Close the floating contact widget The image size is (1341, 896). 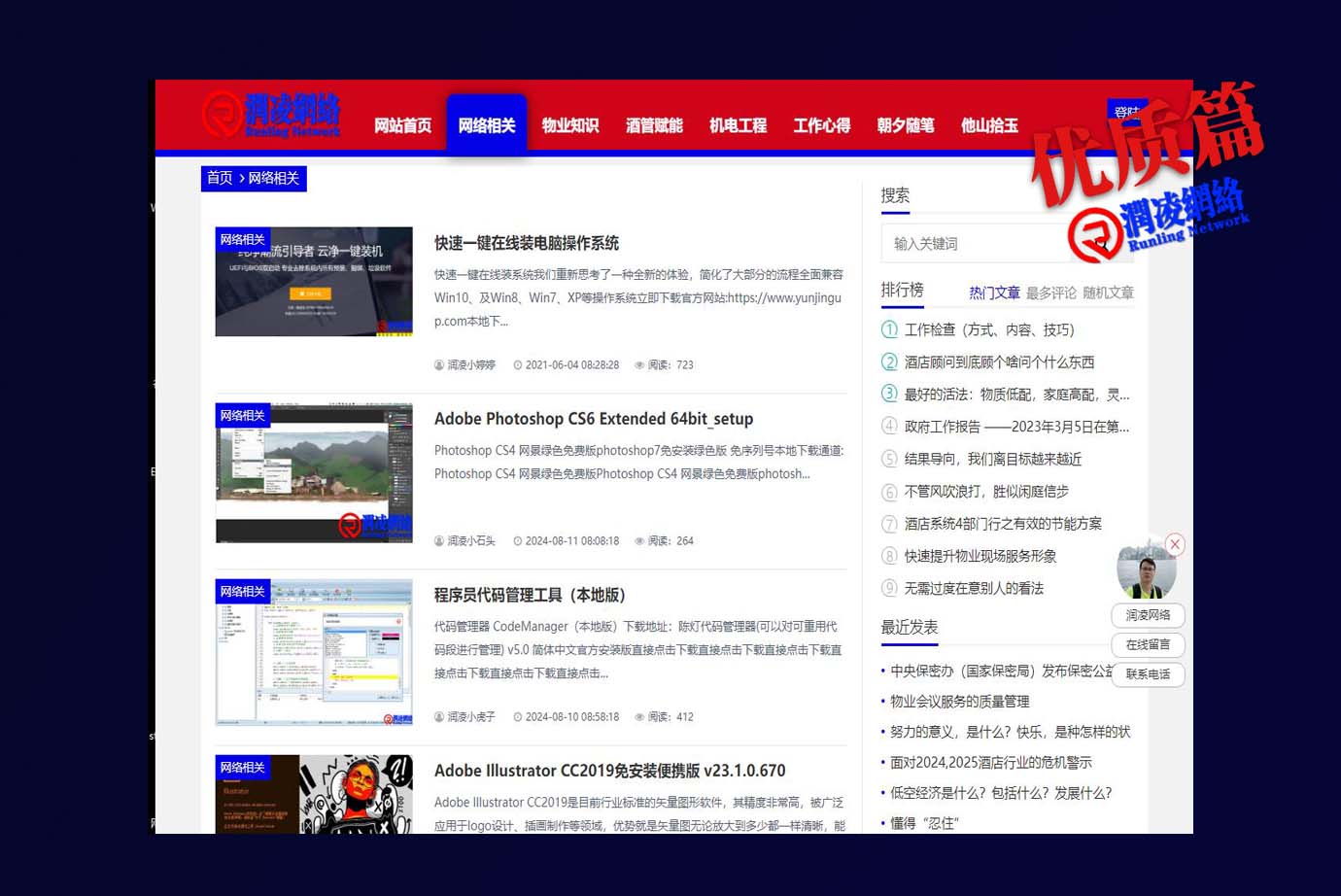coord(1175,544)
